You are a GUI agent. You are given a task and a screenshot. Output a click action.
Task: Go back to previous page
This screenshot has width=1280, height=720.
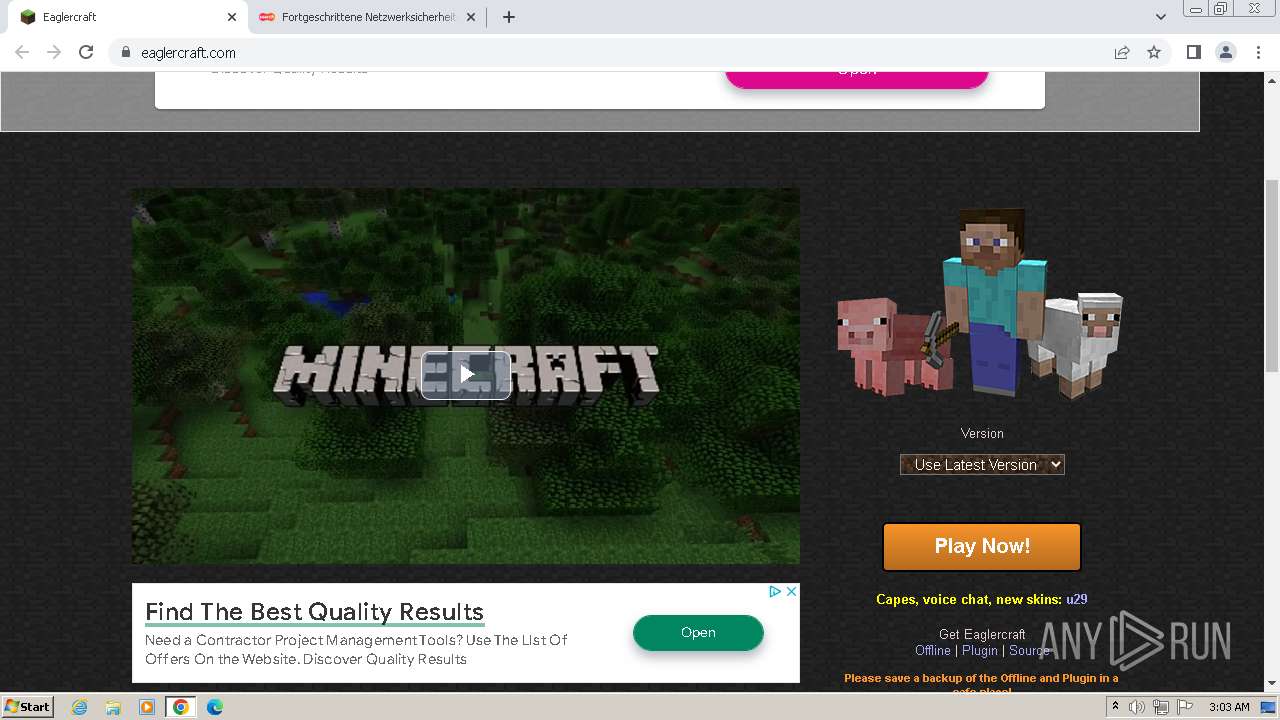22,52
